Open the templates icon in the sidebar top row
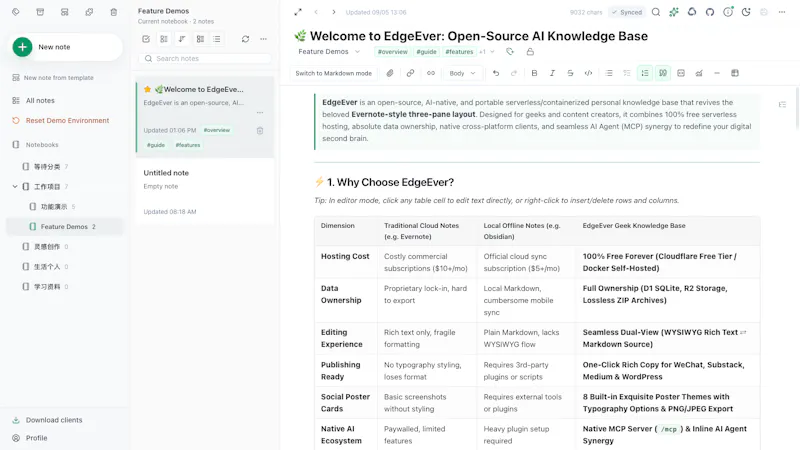This screenshot has height=450, width=800. tap(65, 12)
